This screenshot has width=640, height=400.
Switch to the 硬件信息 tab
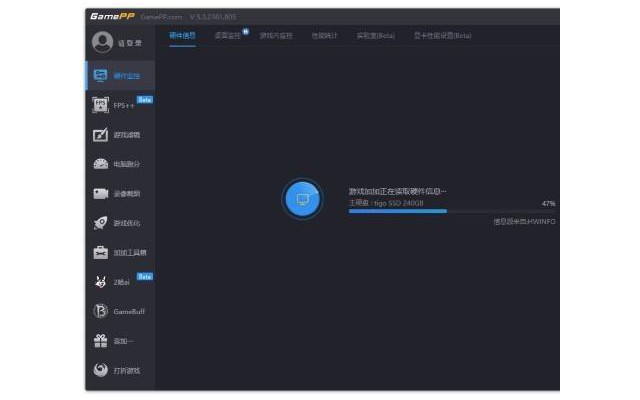(182, 36)
